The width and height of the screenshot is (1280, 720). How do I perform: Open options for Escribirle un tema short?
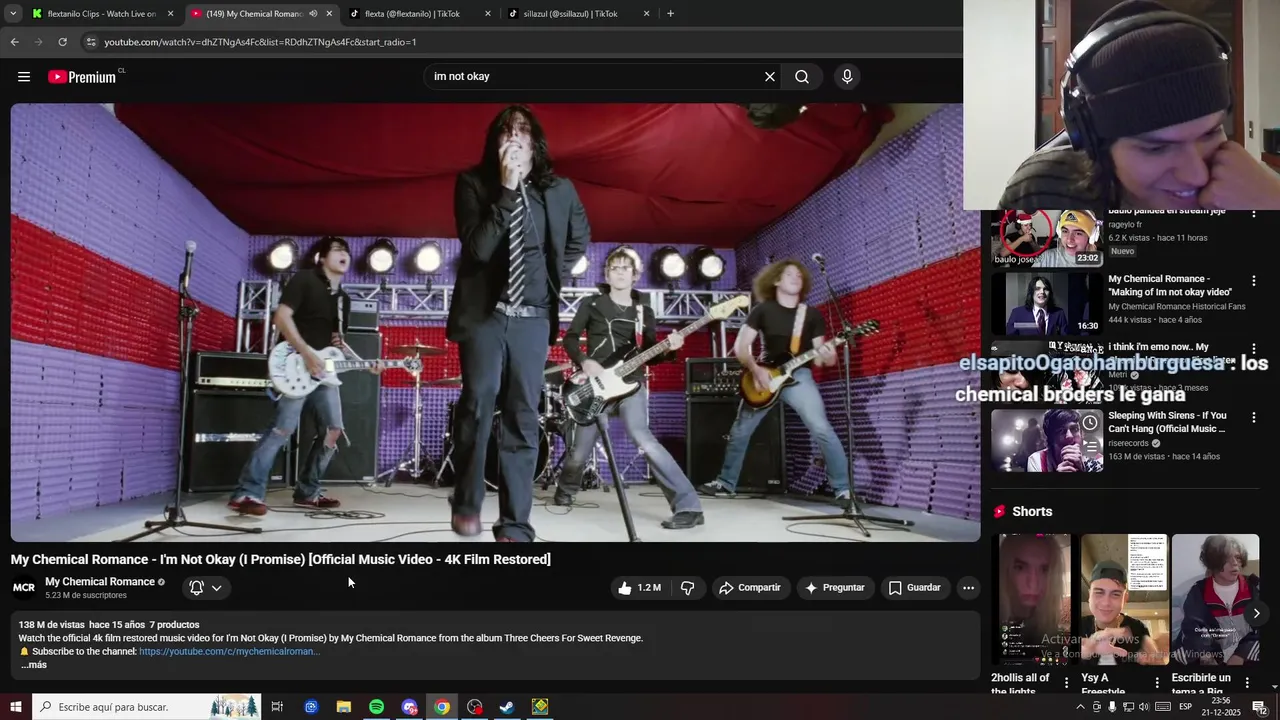[x=1246, y=683]
